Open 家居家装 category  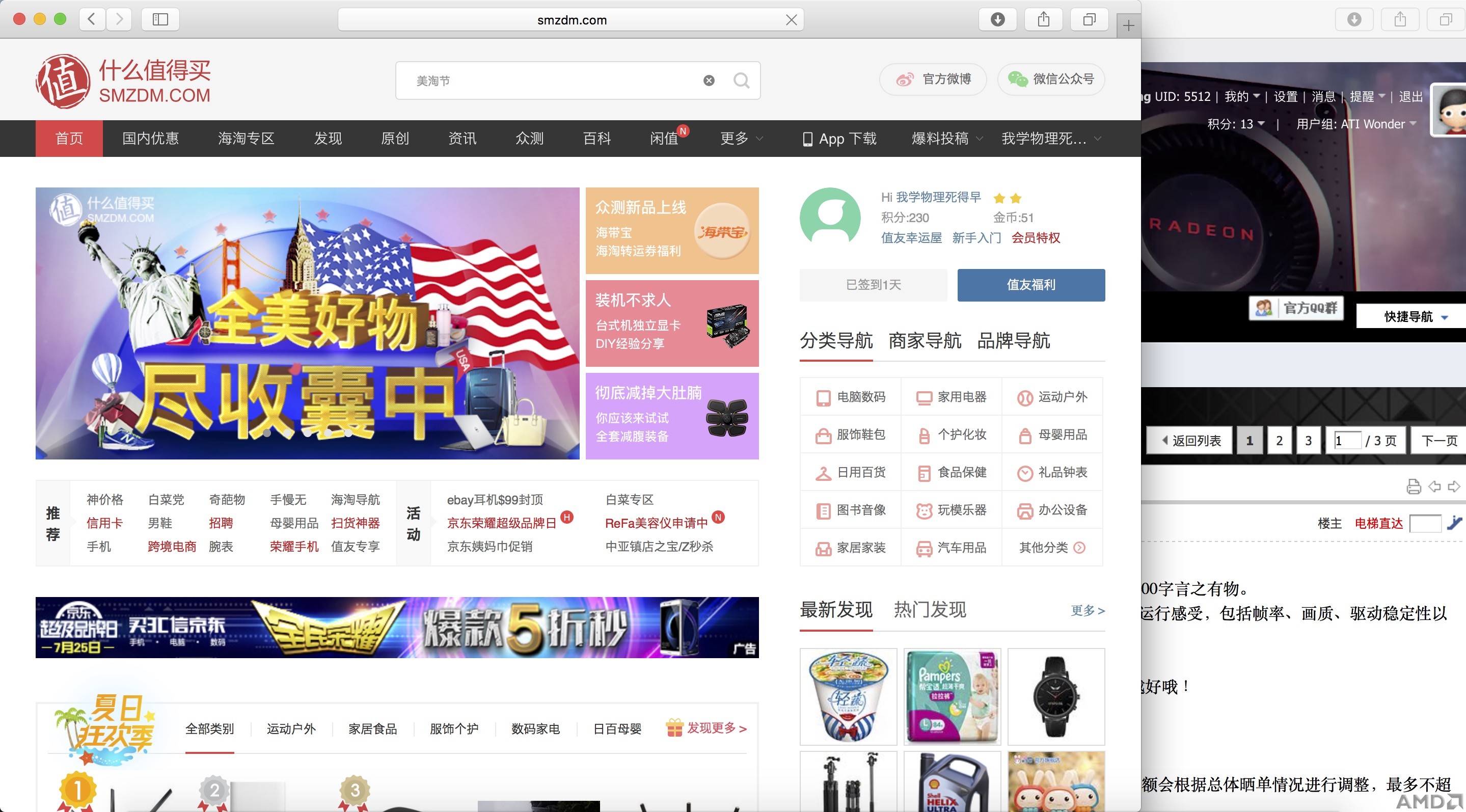[x=851, y=548]
